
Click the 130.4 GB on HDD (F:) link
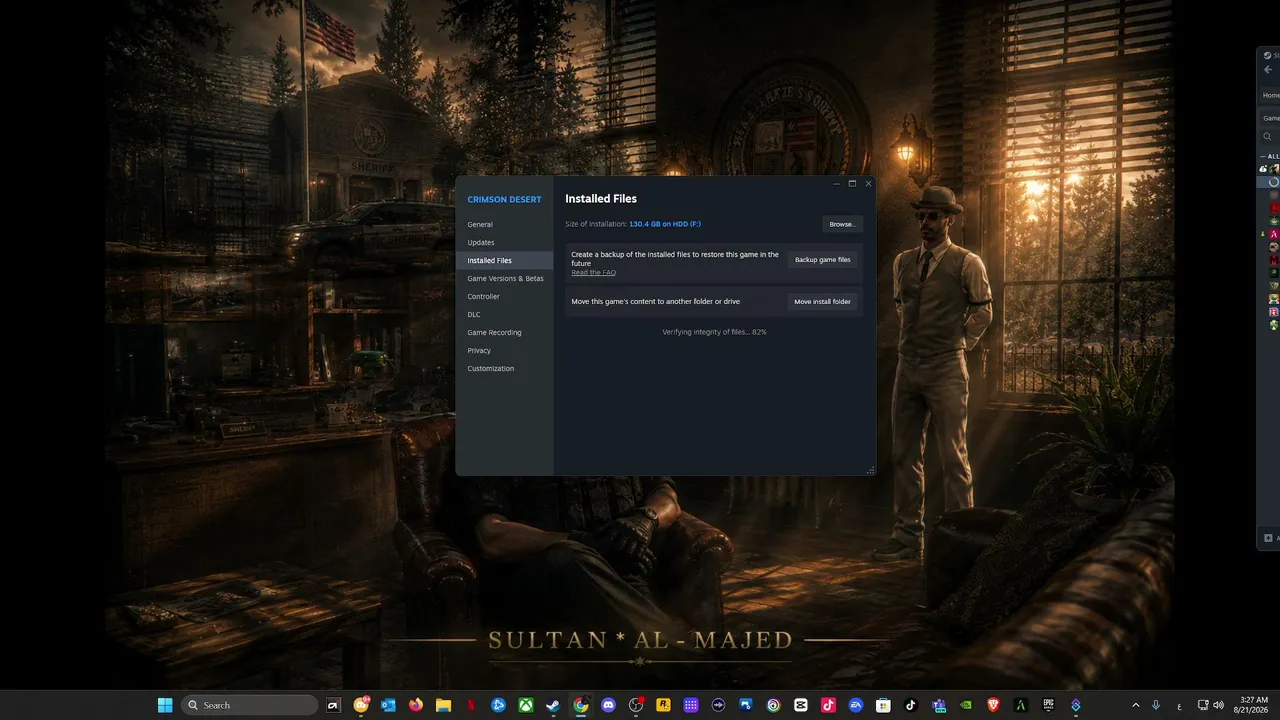coord(665,224)
